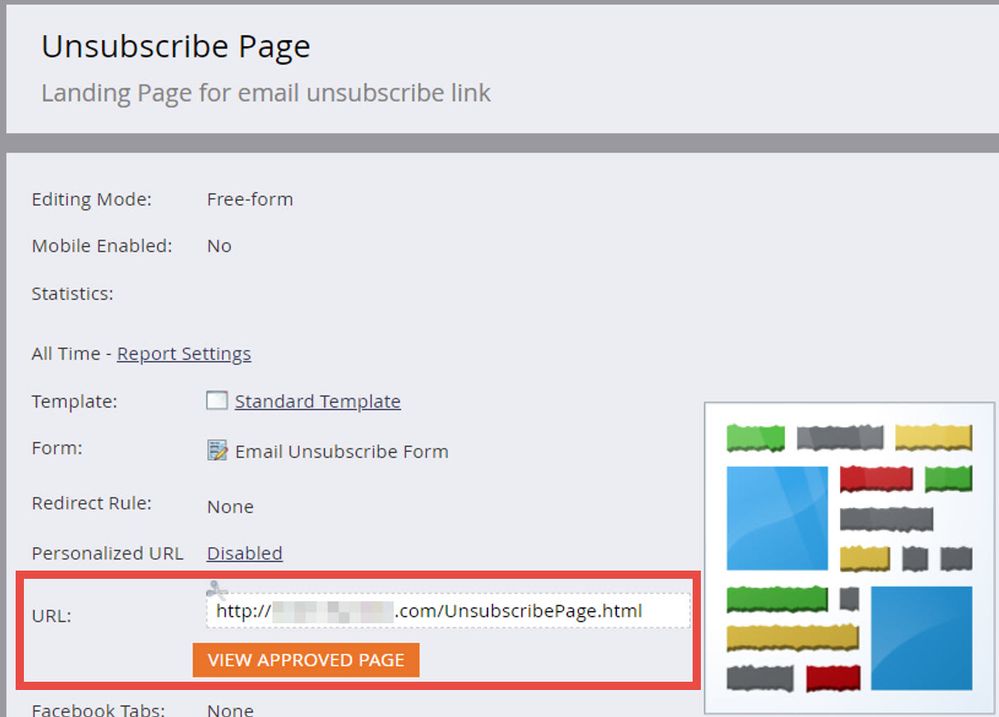
Task: Click the Email Unsubscribe Form text
Action: (341, 452)
